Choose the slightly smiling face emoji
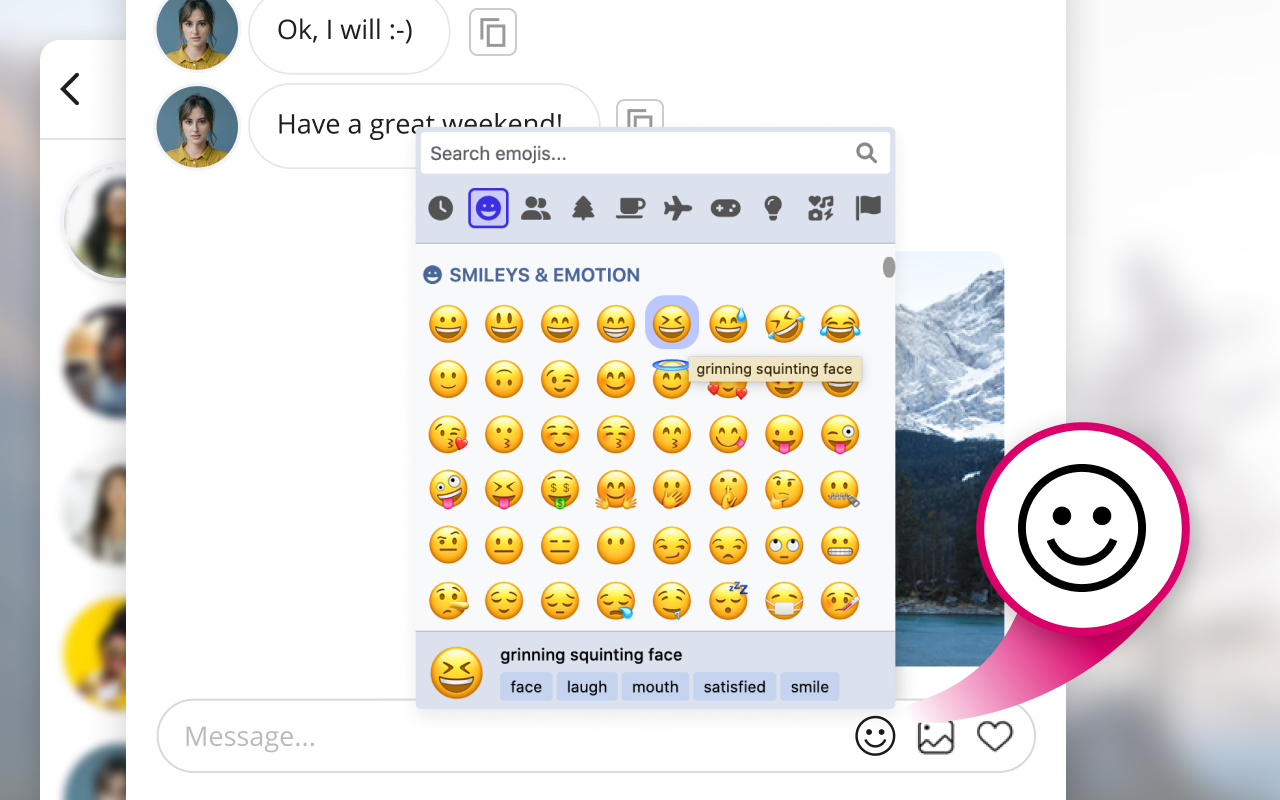This screenshot has width=1280, height=800. [448, 380]
